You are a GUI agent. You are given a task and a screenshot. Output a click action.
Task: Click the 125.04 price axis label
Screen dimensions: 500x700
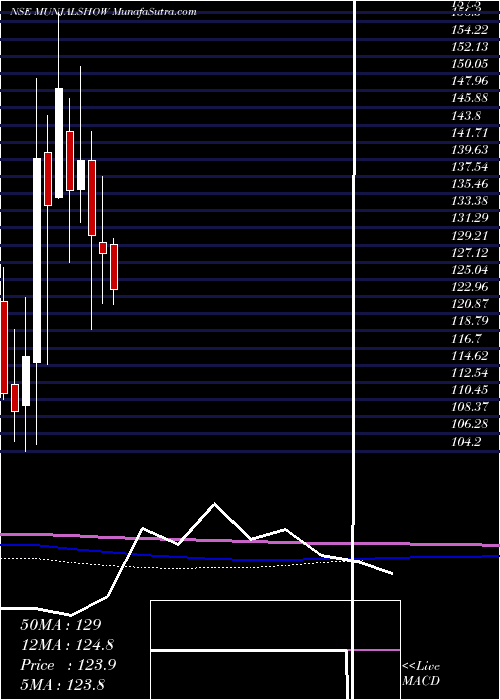(x=470, y=270)
